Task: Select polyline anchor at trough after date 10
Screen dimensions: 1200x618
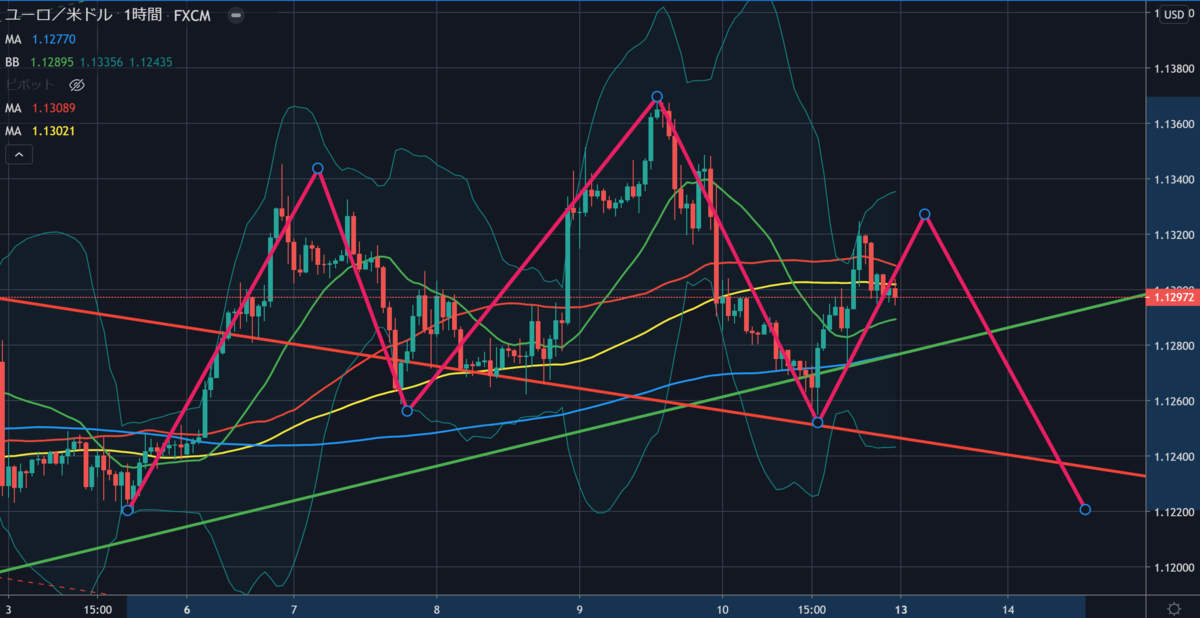Action: (x=817, y=423)
